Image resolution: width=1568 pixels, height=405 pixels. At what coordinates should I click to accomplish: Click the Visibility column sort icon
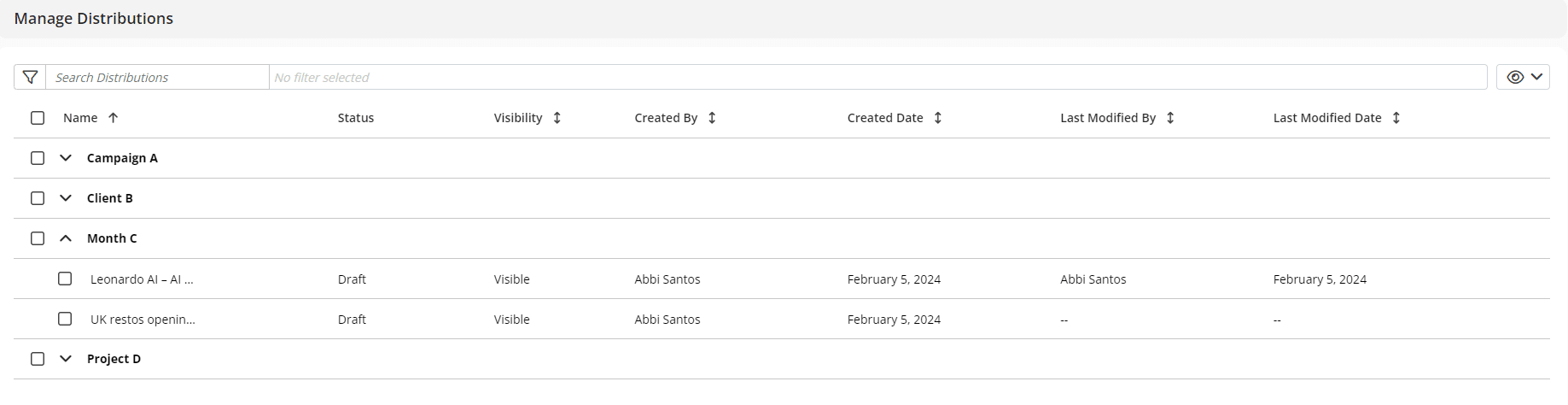click(x=557, y=118)
